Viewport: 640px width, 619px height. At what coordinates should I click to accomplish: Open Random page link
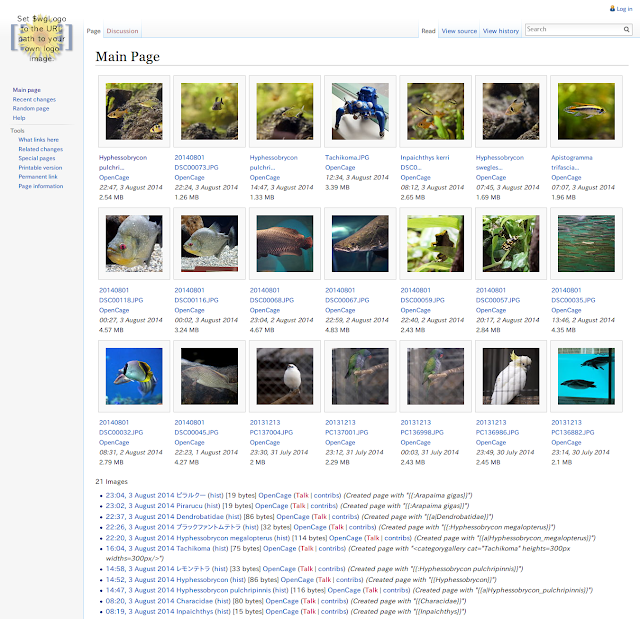tap(31, 109)
